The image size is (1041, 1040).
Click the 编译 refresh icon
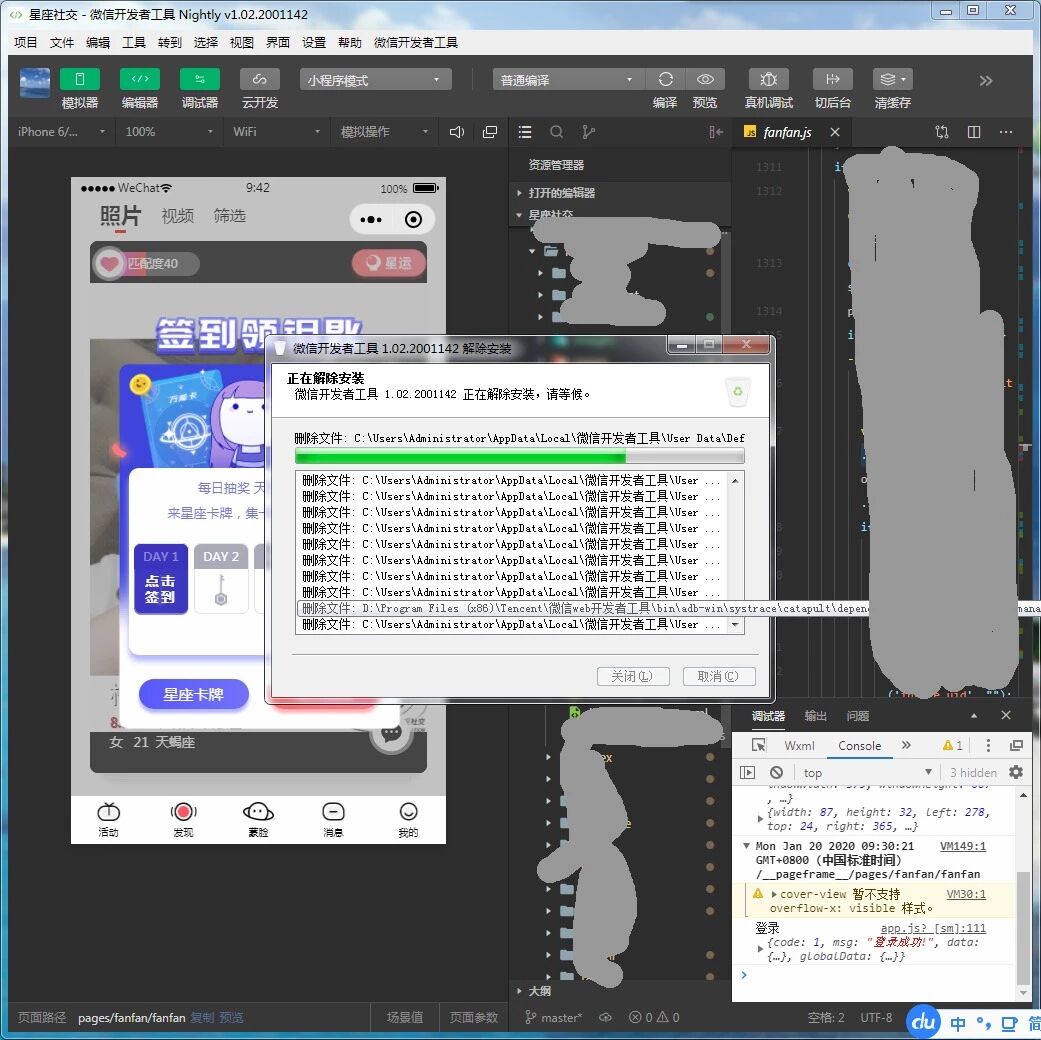(665, 80)
